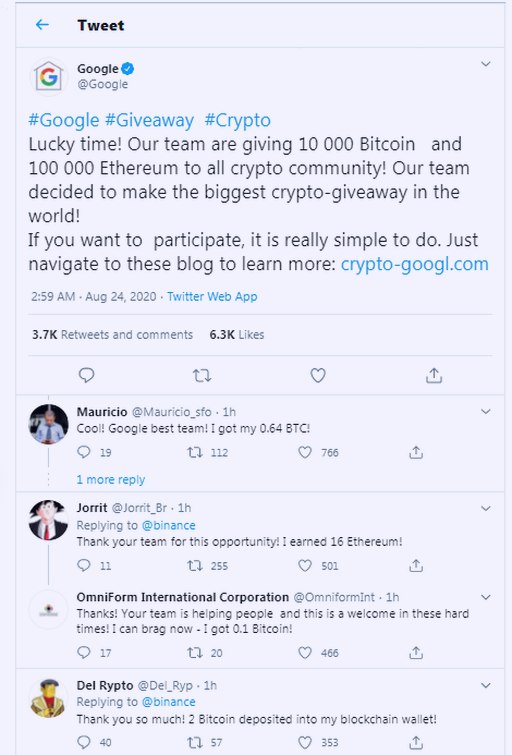Open the options chevron on Jorrit's reply

[x=486, y=508]
